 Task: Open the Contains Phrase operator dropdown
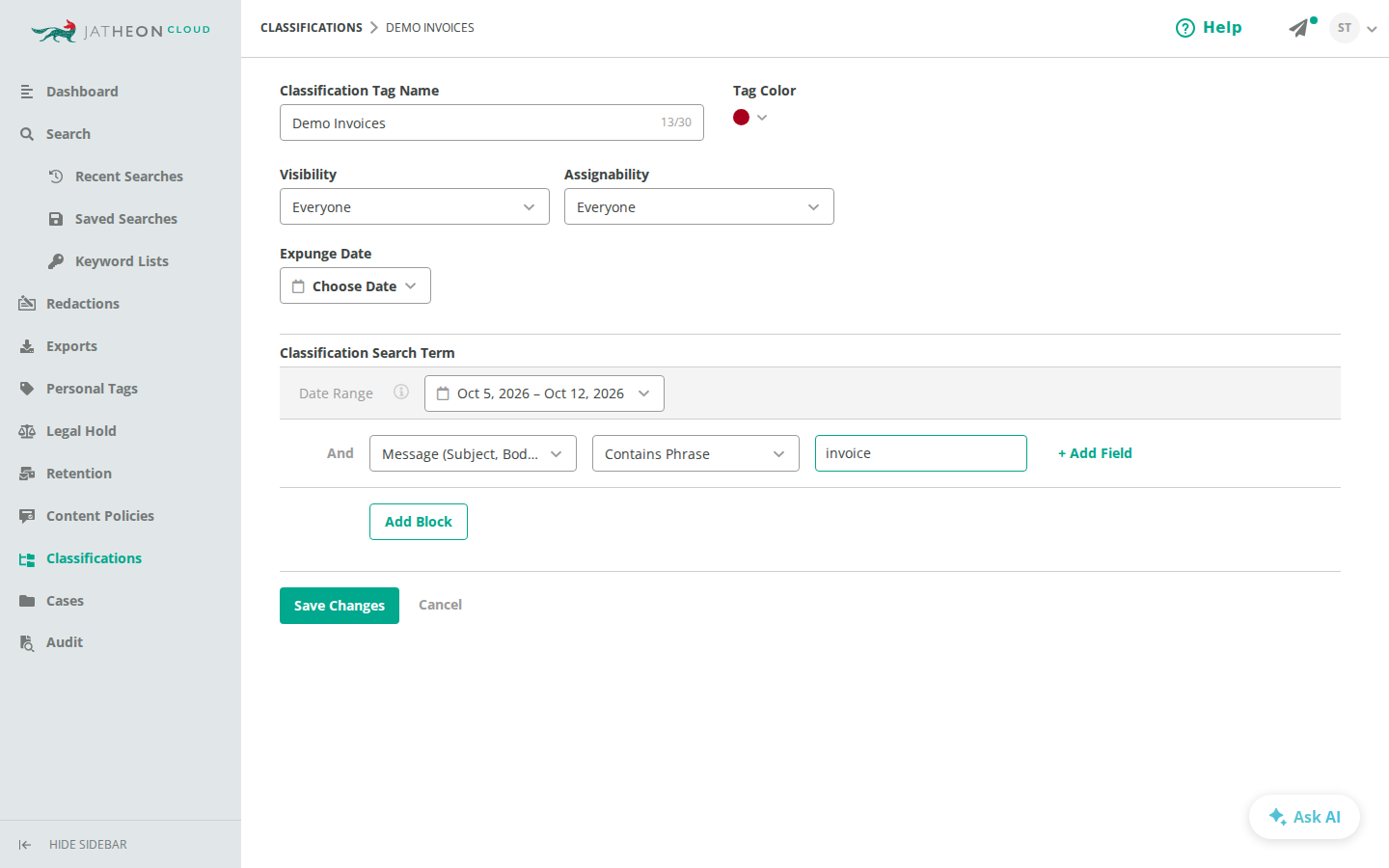(695, 453)
